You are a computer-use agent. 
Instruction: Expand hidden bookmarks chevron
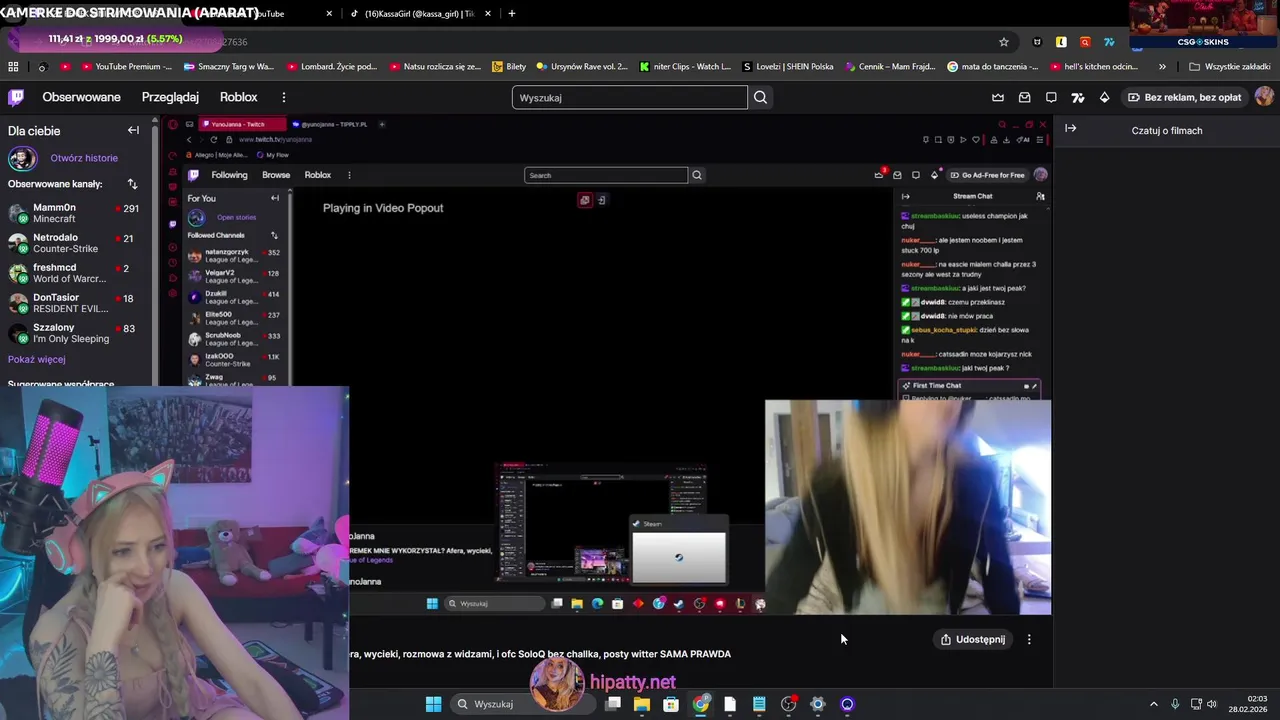1162,67
